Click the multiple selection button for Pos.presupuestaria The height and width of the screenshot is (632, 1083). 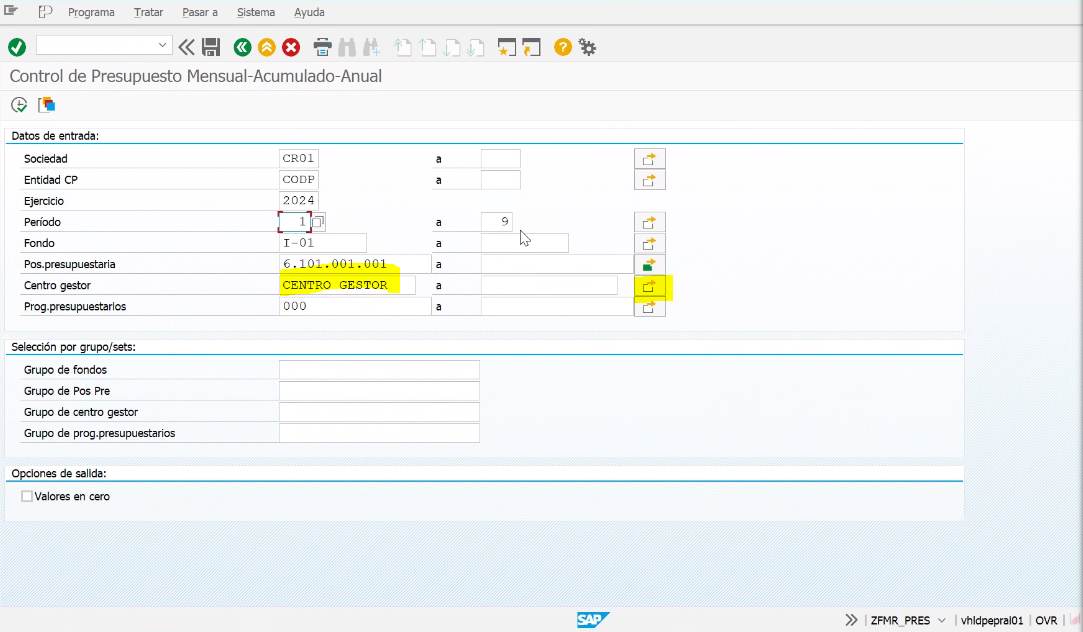point(649,265)
